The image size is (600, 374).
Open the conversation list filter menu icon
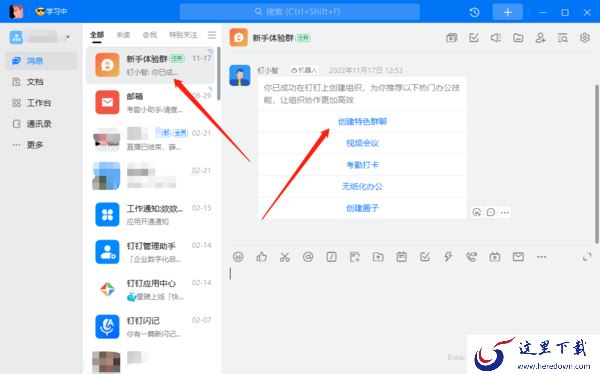coord(212,35)
